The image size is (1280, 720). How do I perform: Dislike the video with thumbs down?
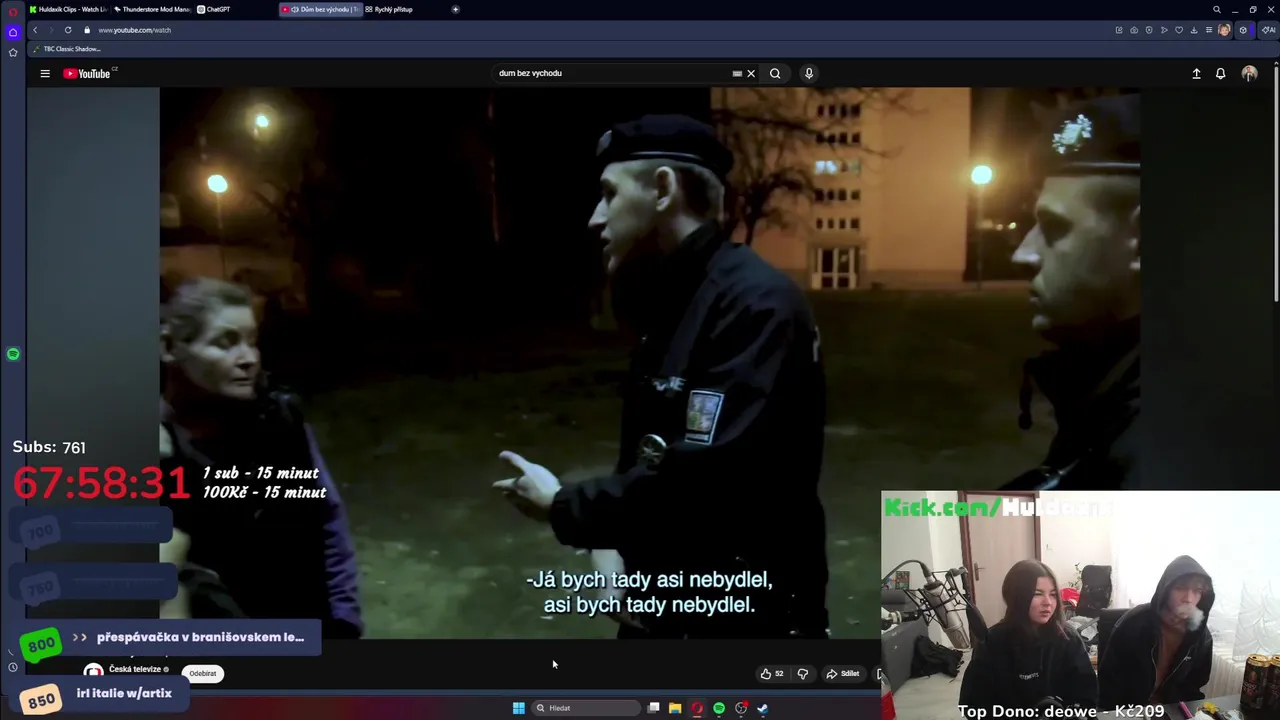802,674
